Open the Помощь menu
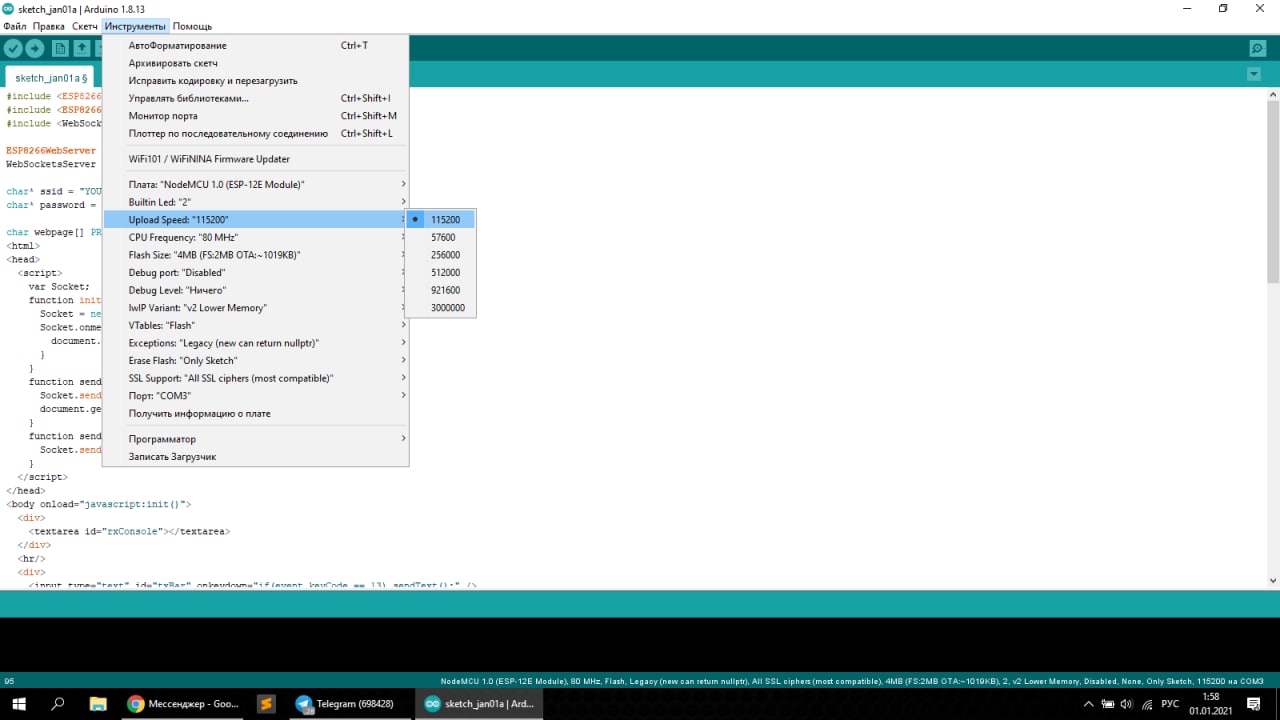The width and height of the screenshot is (1280, 720). (192, 26)
